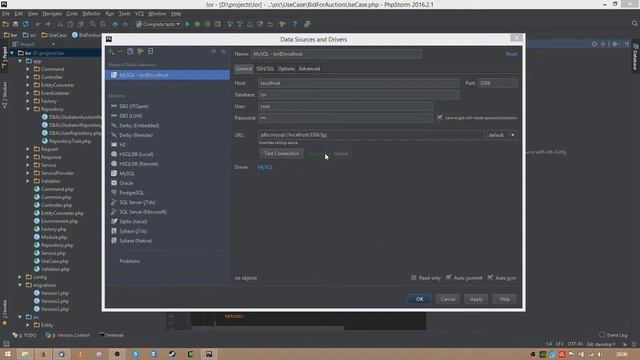640x360 pixels.
Task: Collapse the migrations folder in the project tree
Action: pyautogui.click(x=20, y=285)
